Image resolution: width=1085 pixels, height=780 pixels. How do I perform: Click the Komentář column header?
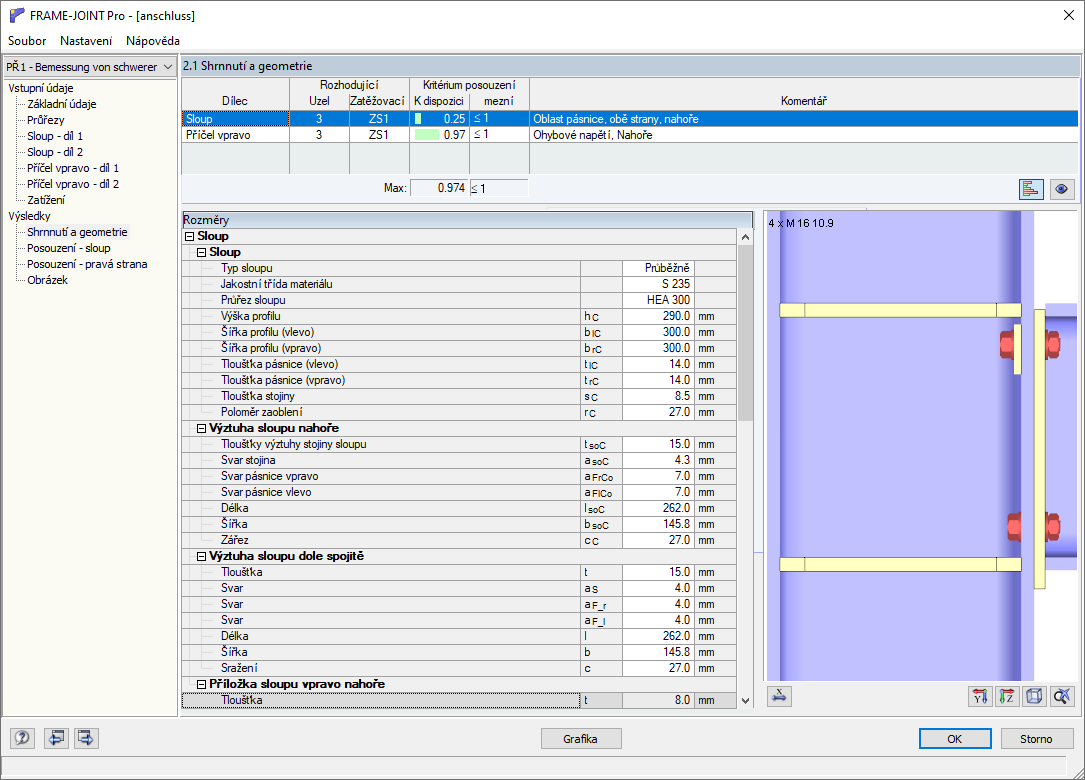803,101
